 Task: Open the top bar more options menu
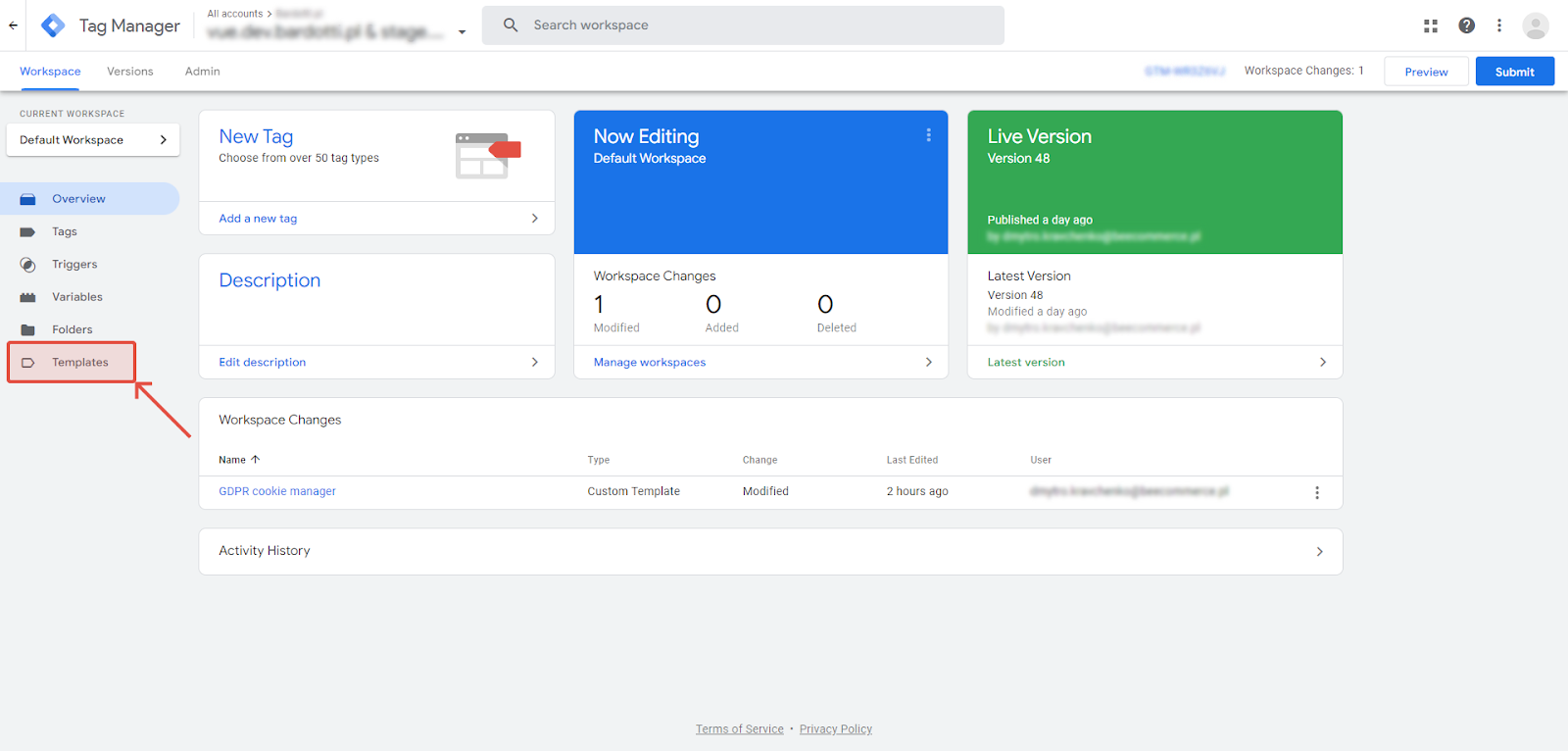(x=1499, y=25)
